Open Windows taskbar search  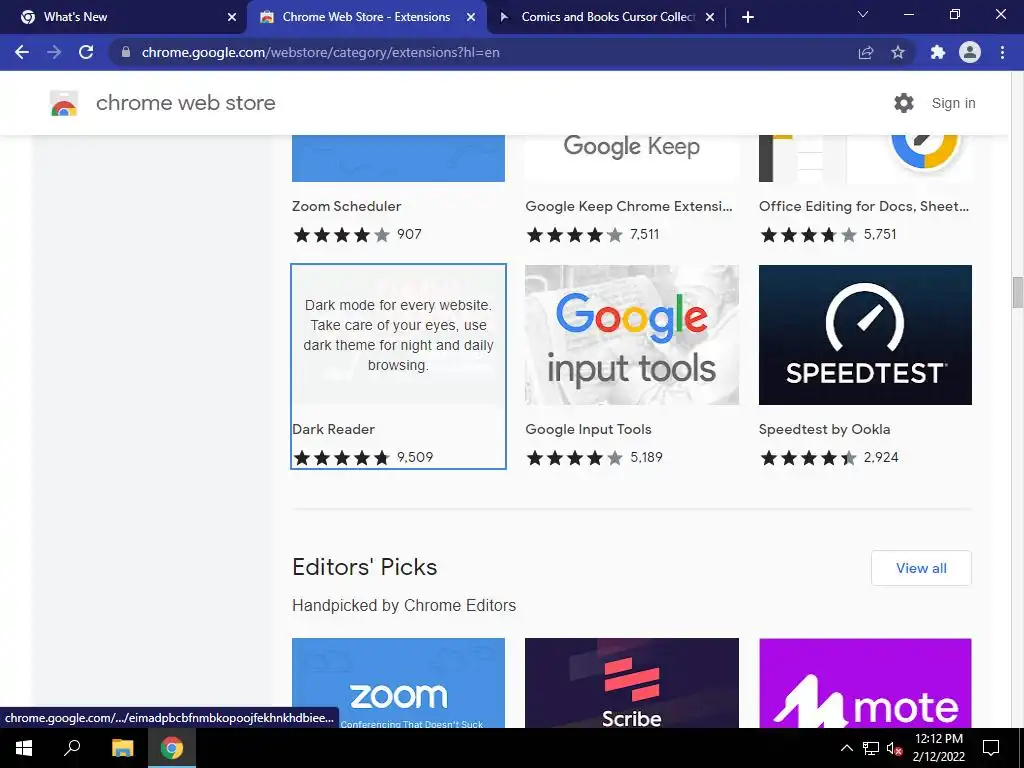coord(72,748)
